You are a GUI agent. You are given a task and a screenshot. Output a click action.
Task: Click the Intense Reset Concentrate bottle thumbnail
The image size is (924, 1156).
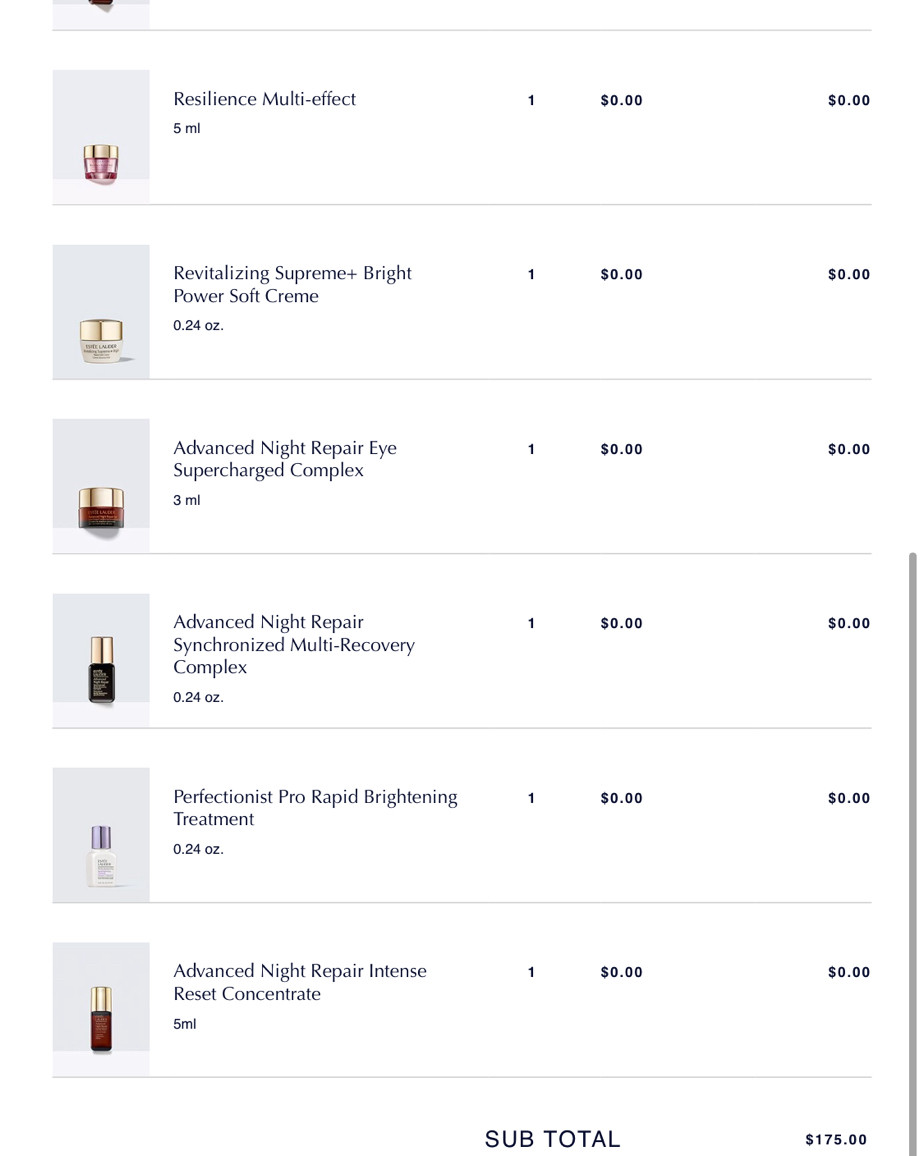[101, 1010]
